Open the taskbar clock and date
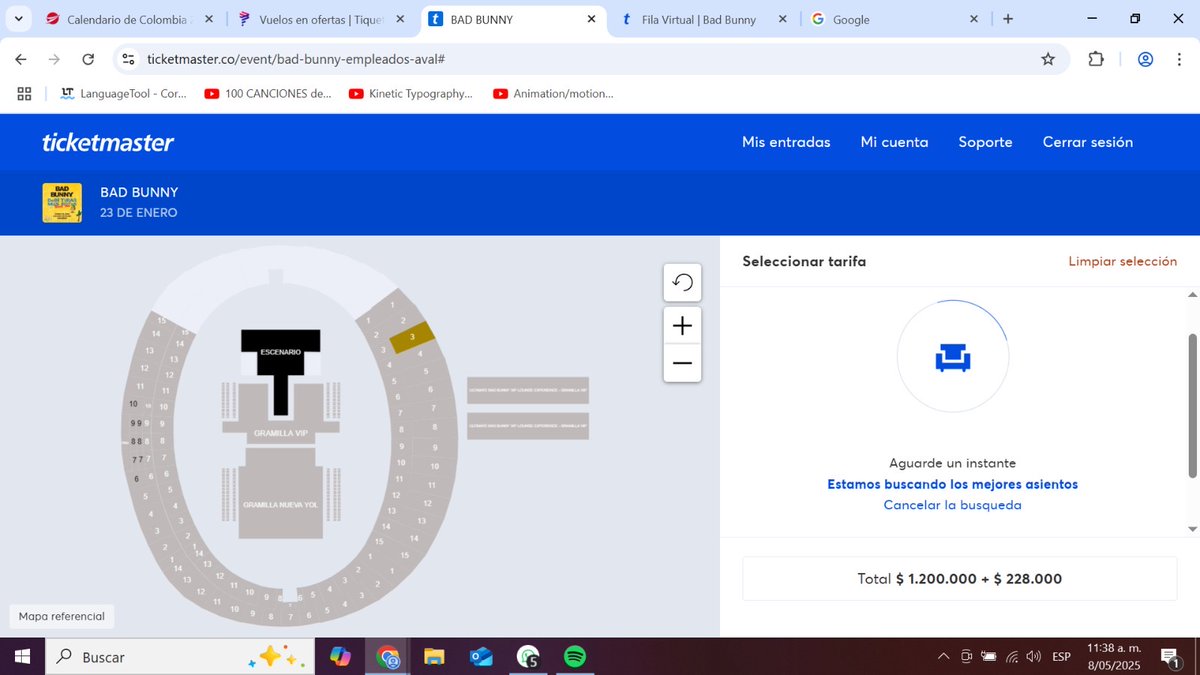Image resolution: width=1200 pixels, height=675 pixels. (x=1112, y=657)
